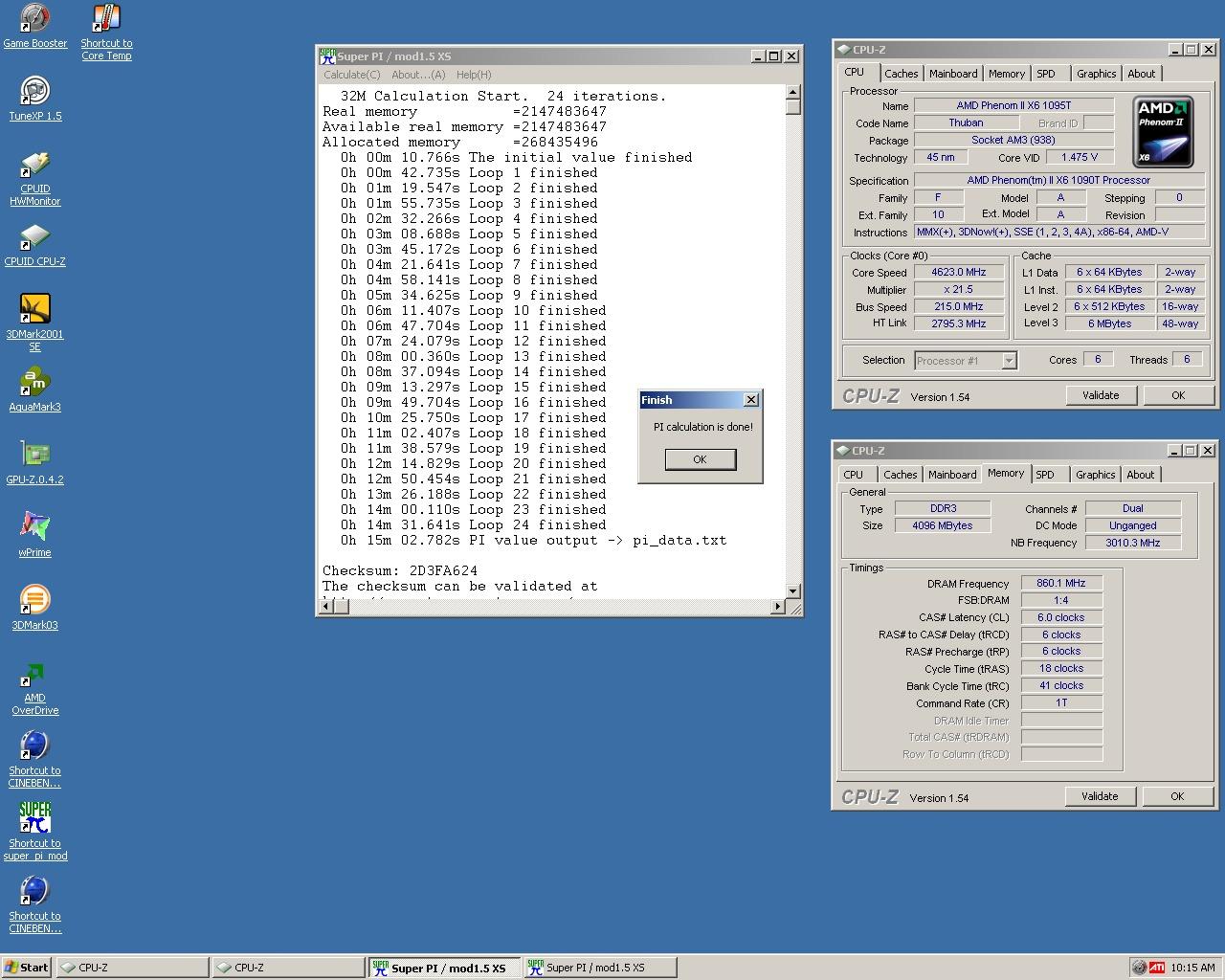1225x980 pixels.
Task: Open Help(H) menu in Super PI
Action: (x=474, y=75)
